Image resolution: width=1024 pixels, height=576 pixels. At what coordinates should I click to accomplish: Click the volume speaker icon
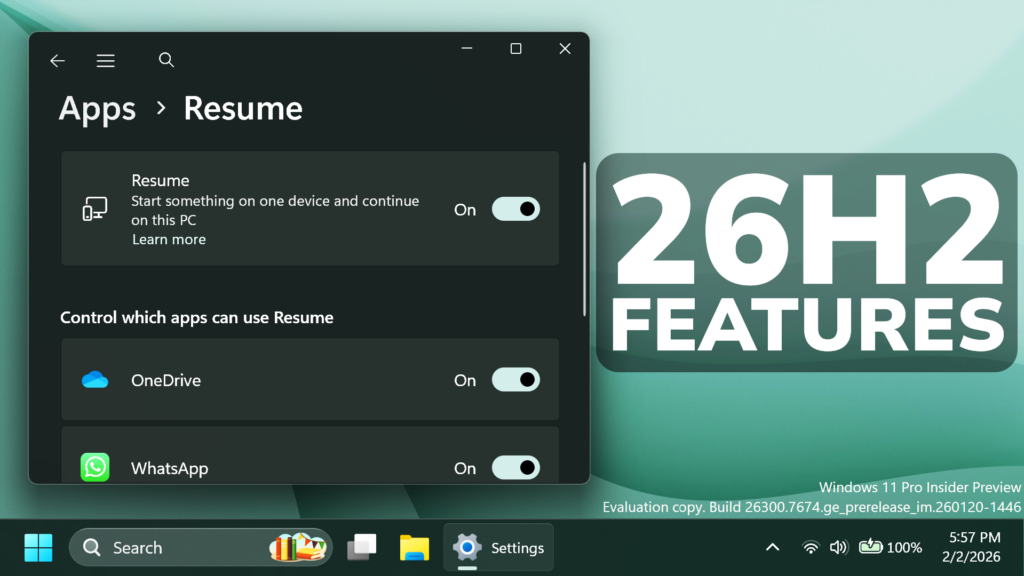[x=838, y=548]
